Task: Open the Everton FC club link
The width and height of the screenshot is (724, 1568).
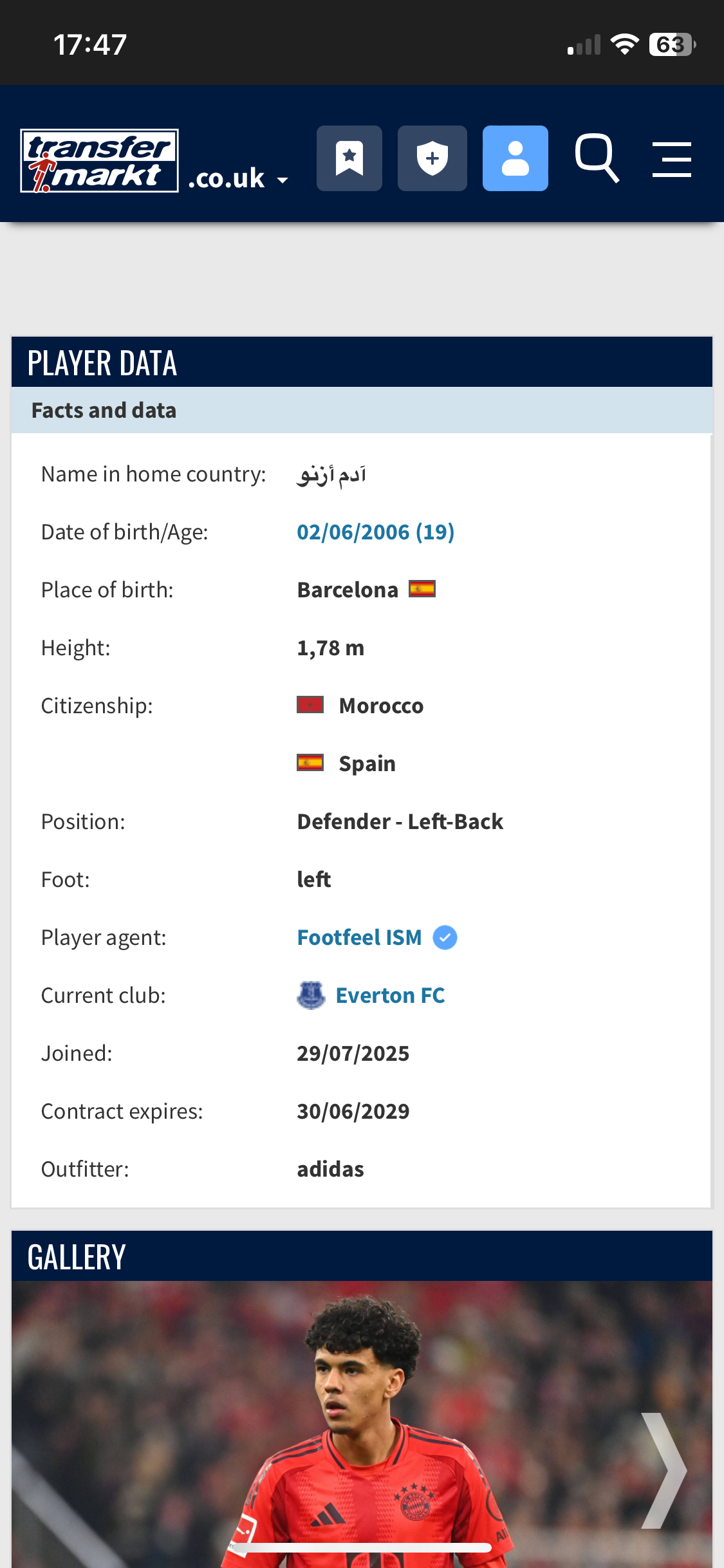Action: pyautogui.click(x=390, y=996)
